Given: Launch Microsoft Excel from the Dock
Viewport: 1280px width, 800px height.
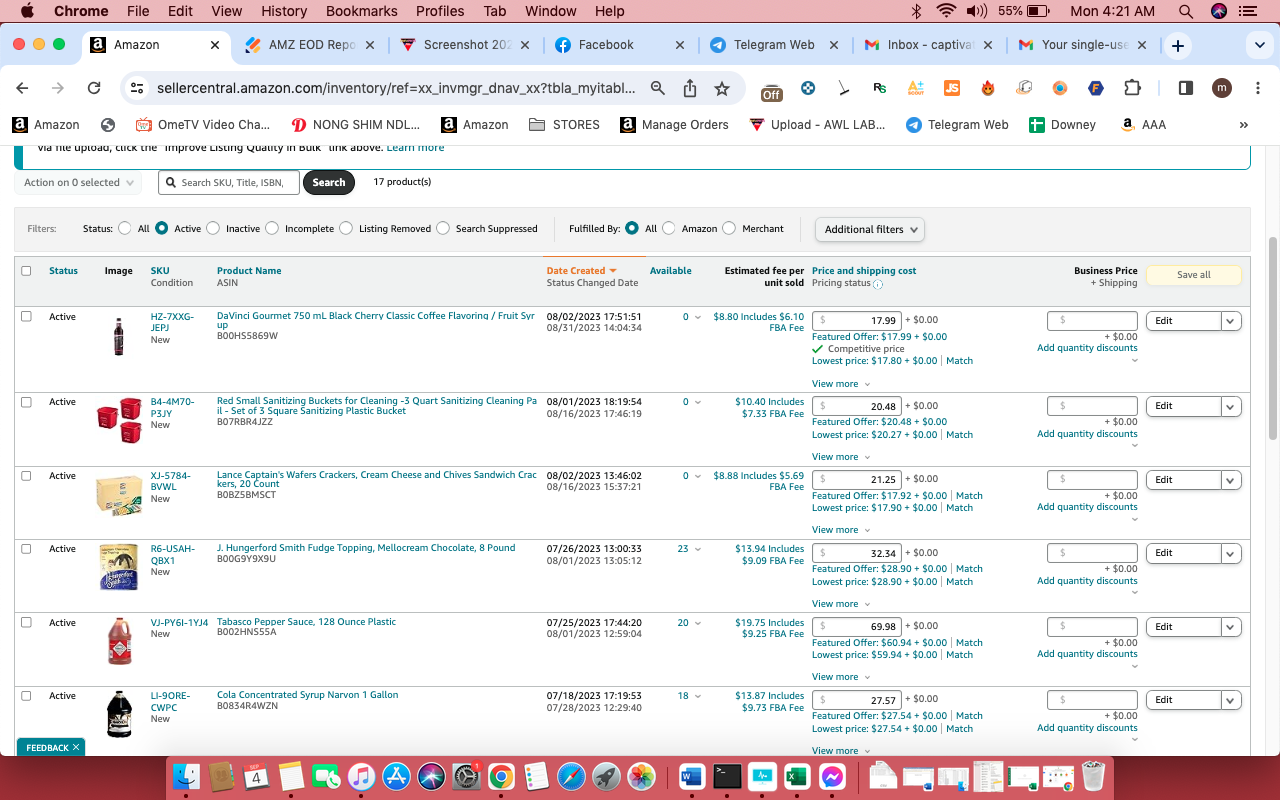Looking at the screenshot, I should 797,776.
